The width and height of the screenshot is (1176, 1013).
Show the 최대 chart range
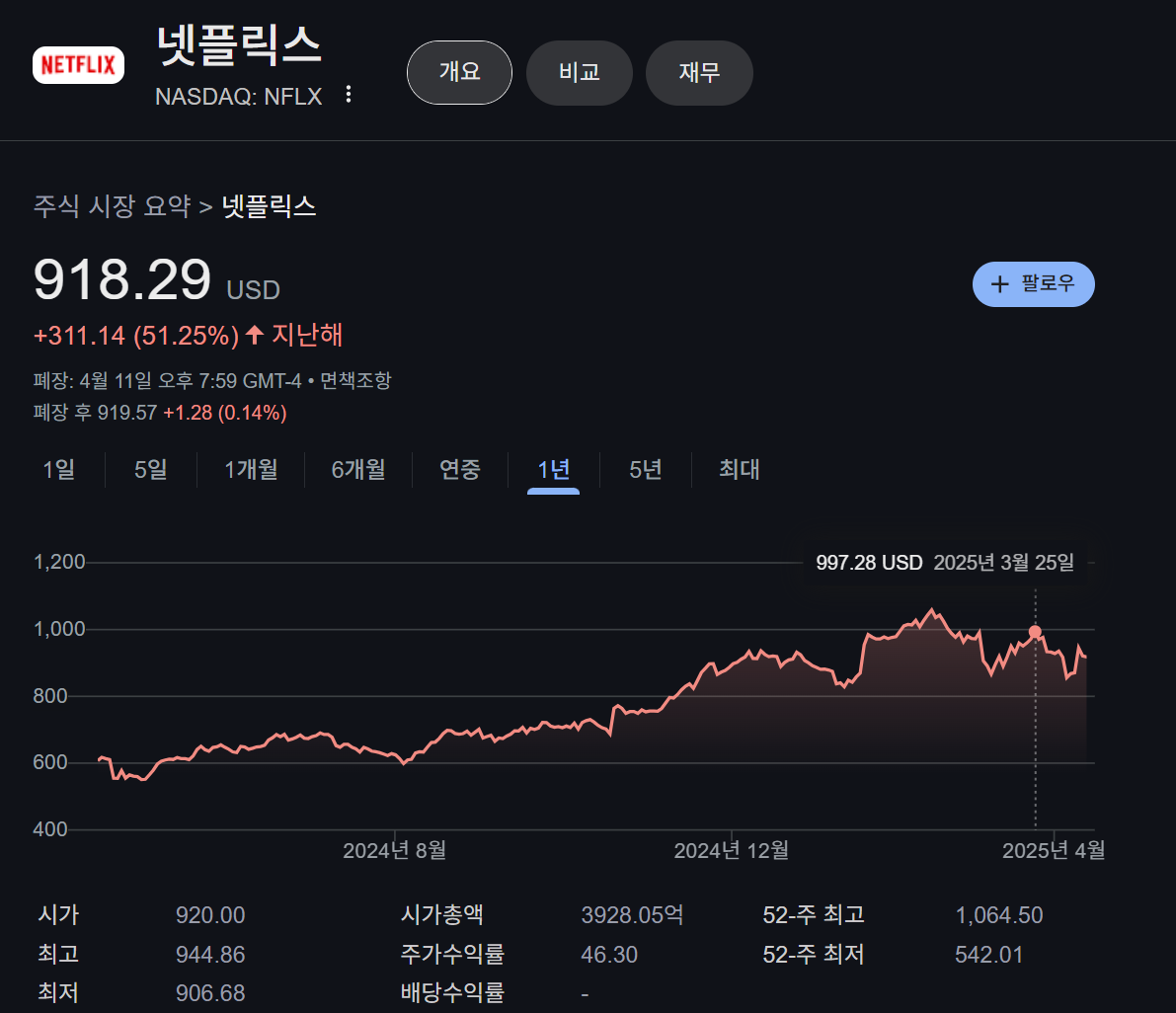(x=740, y=470)
